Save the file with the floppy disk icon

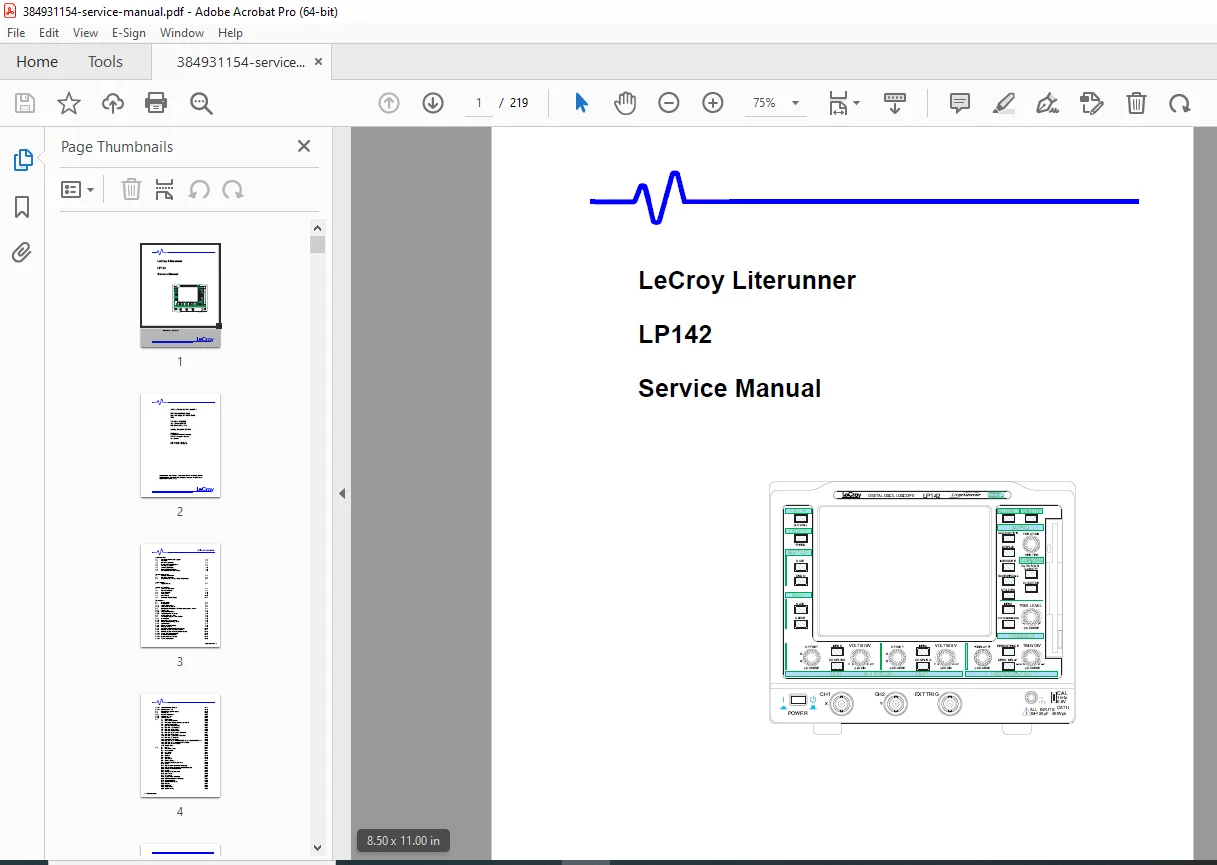pyautogui.click(x=25, y=103)
